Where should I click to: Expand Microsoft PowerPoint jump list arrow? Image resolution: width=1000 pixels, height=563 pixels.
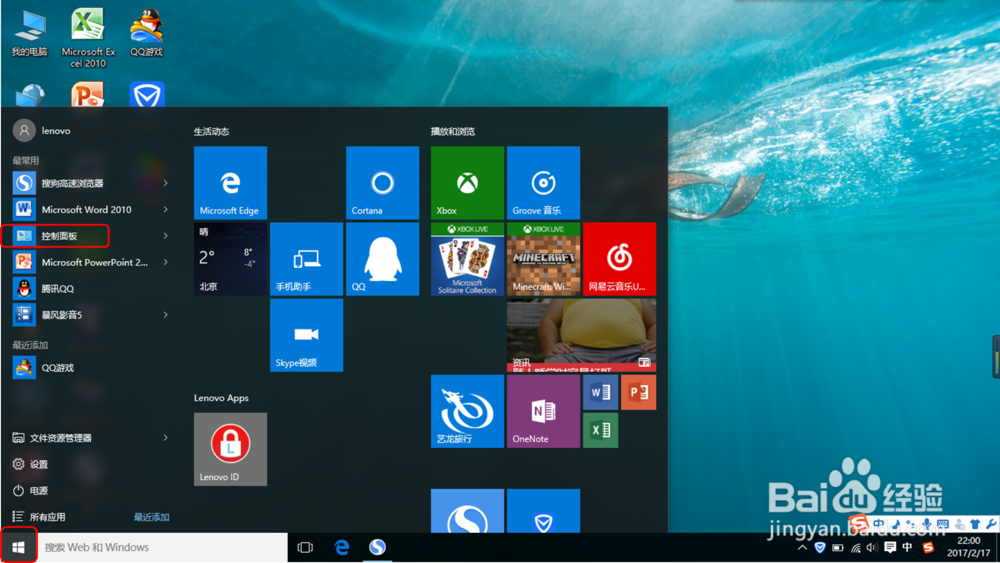pos(166,262)
